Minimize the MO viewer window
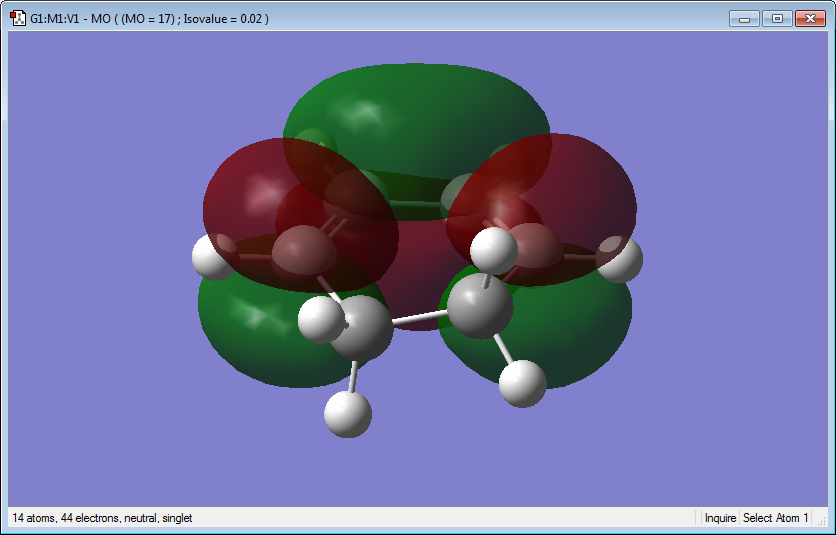 (745, 19)
